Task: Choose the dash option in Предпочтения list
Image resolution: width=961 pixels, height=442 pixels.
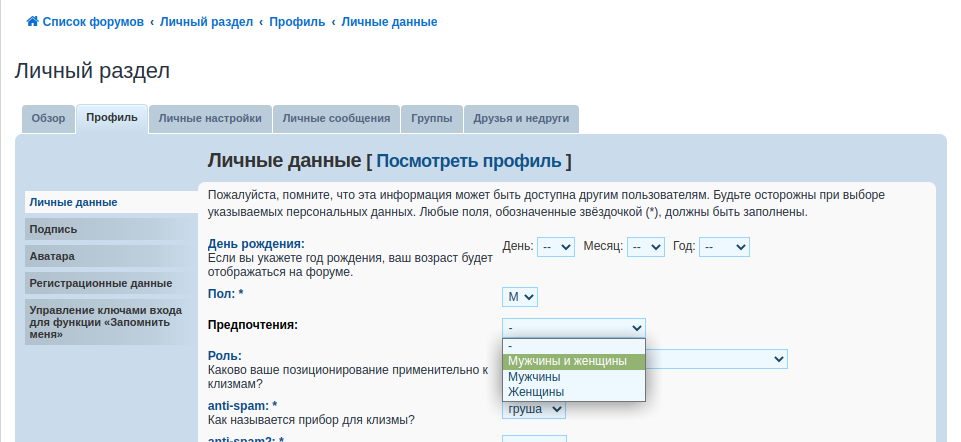Action: 574,346
